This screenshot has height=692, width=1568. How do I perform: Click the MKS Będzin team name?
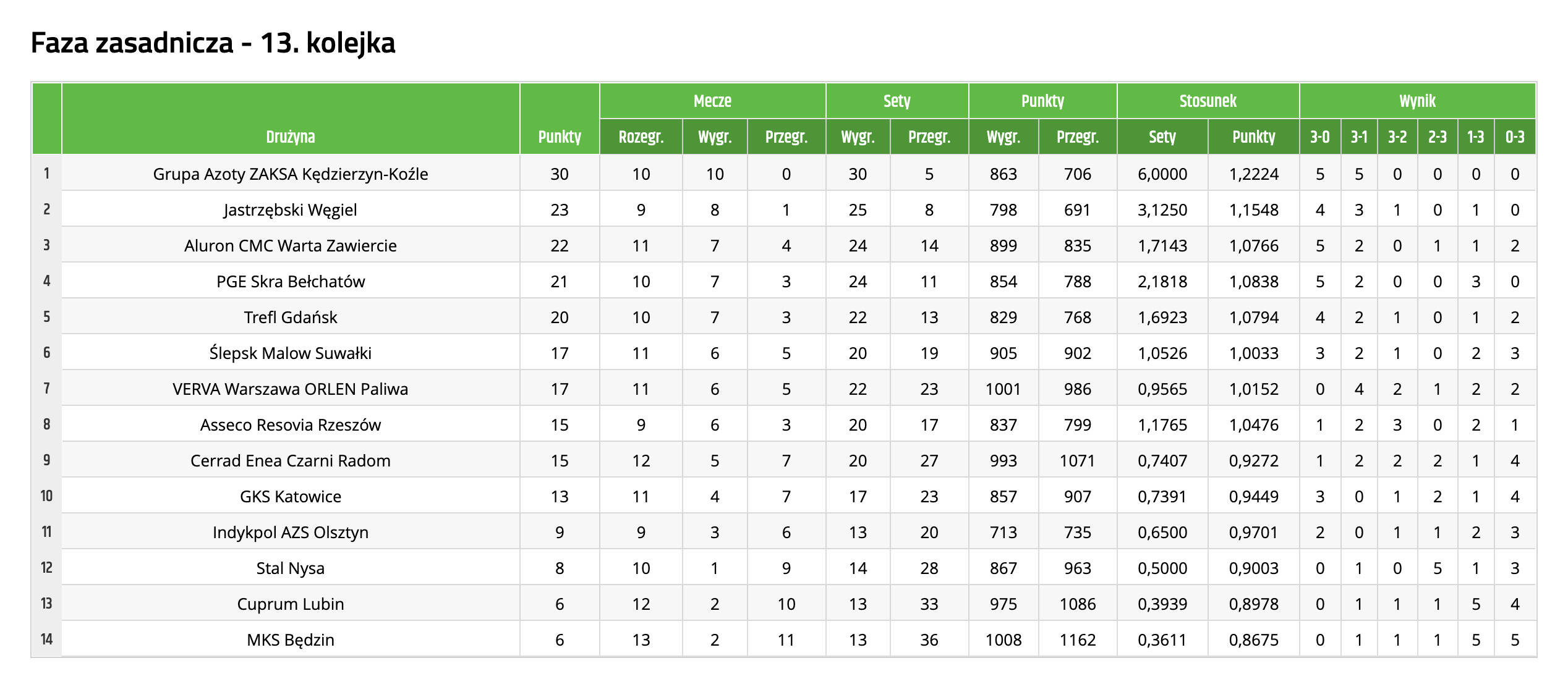(290, 640)
